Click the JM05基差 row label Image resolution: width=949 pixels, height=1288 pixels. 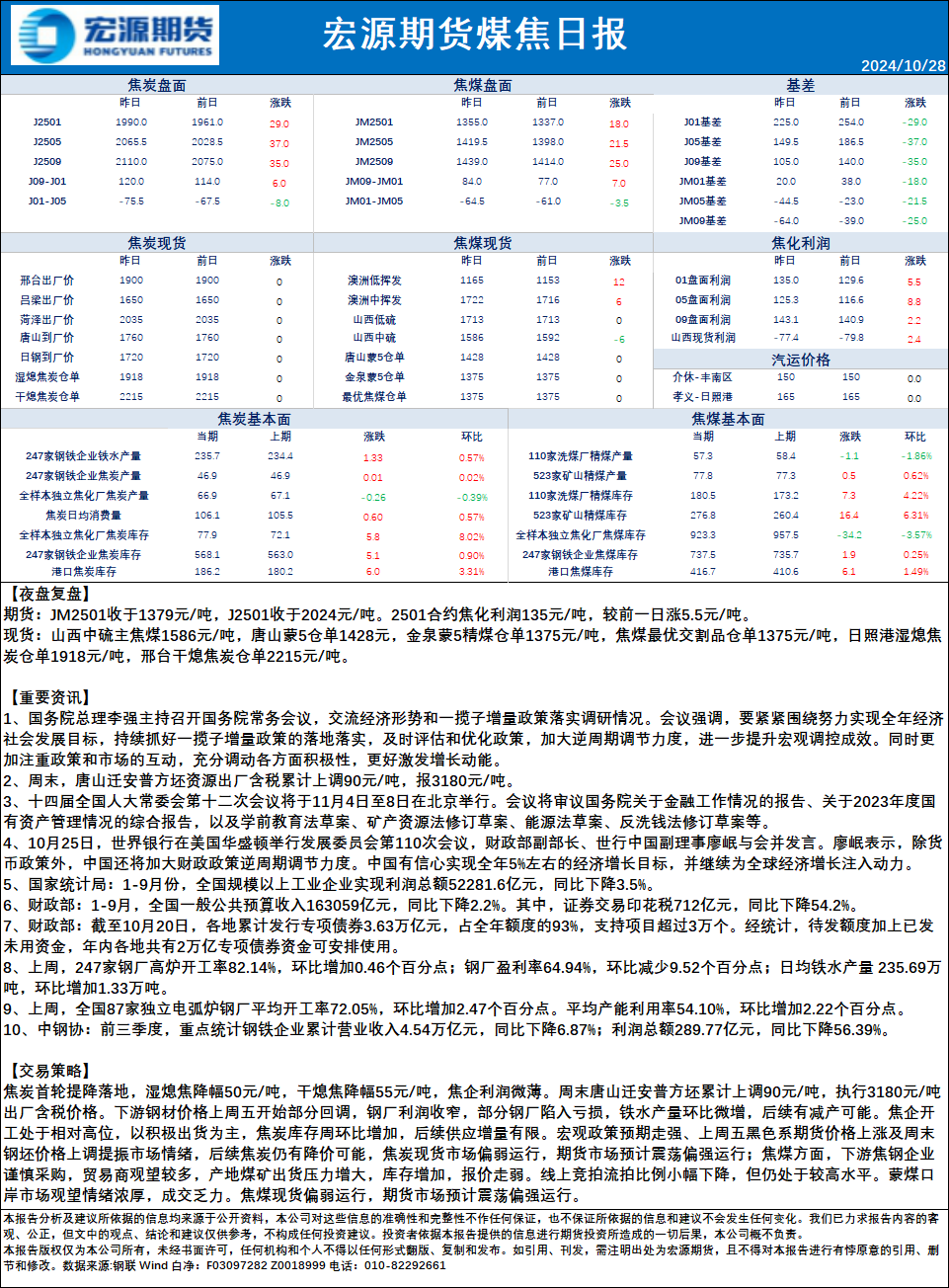[703, 201]
